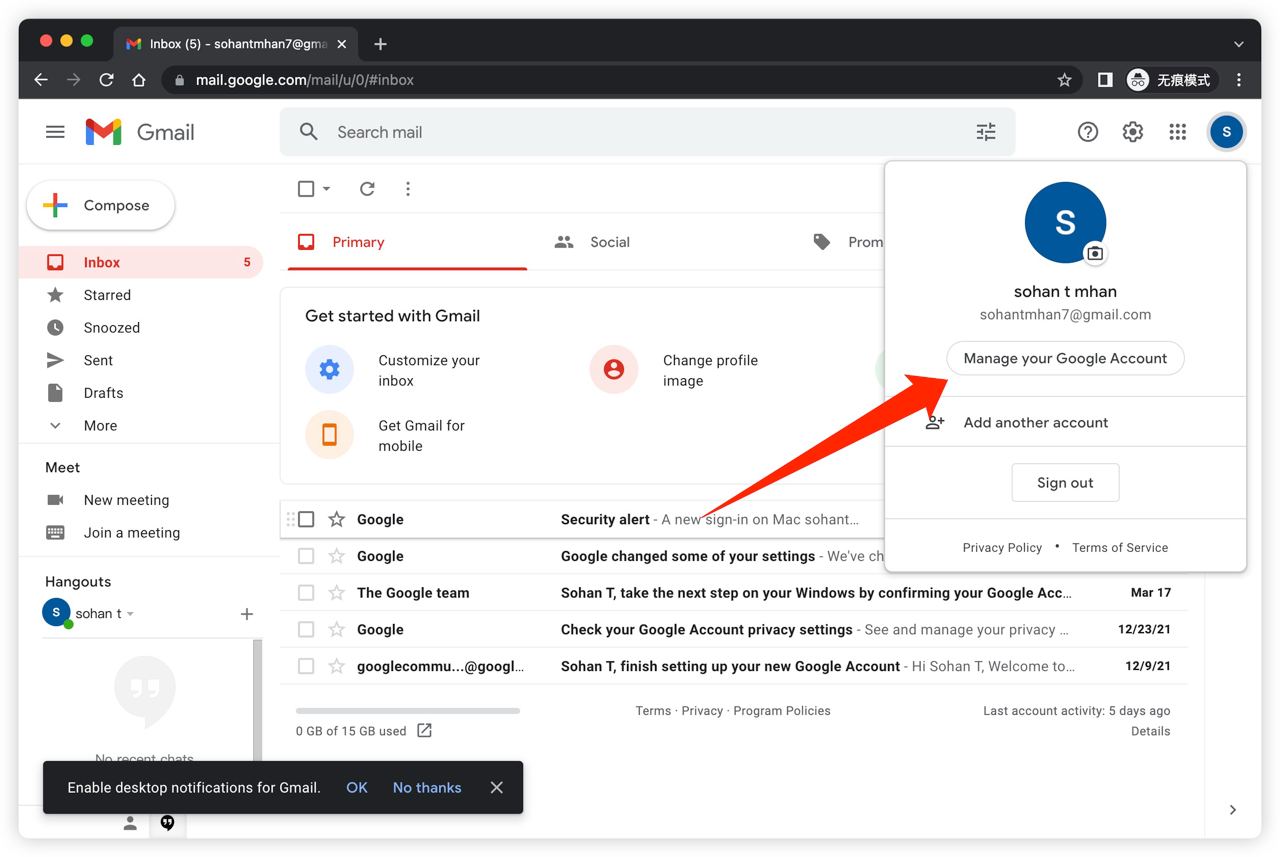Image resolution: width=1280 pixels, height=857 pixels.
Task: Star the Security alert email
Action: click(337, 520)
